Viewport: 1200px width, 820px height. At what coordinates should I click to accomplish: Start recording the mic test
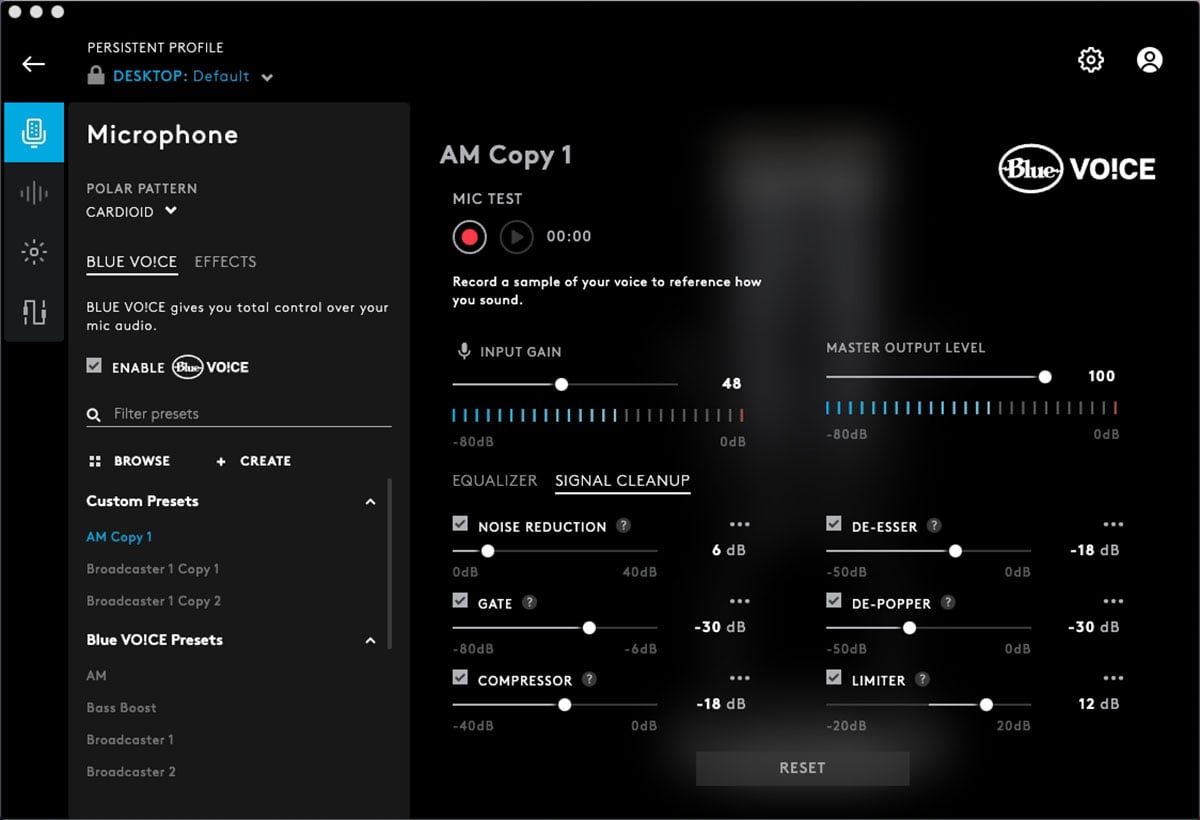[x=469, y=237]
